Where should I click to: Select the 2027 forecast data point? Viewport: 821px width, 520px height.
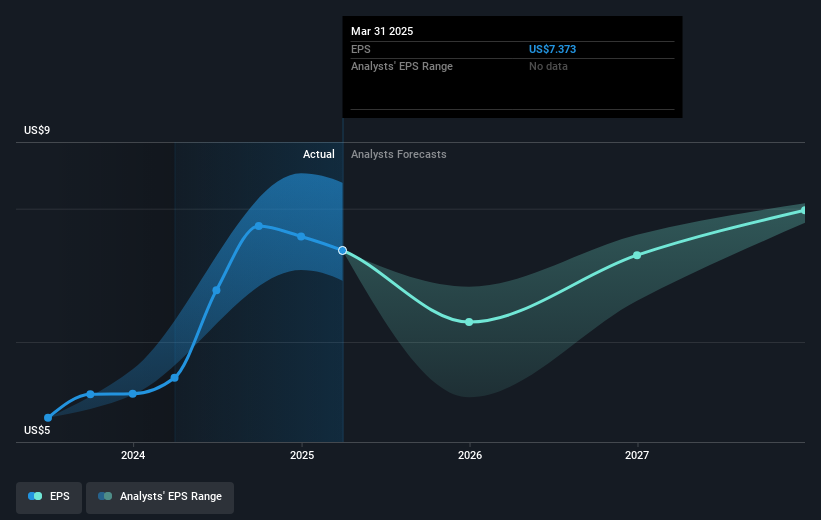637,256
